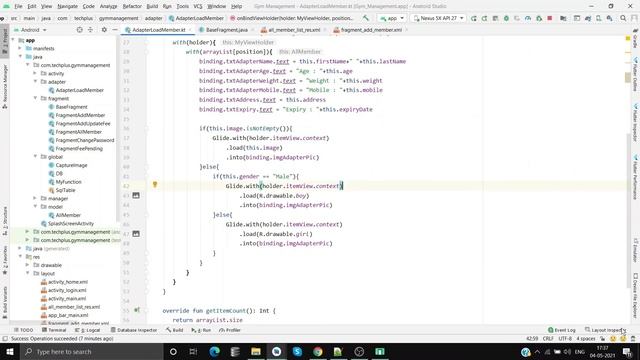Click the Windows search box
Screen dimensions: 640x360
point(91,351)
